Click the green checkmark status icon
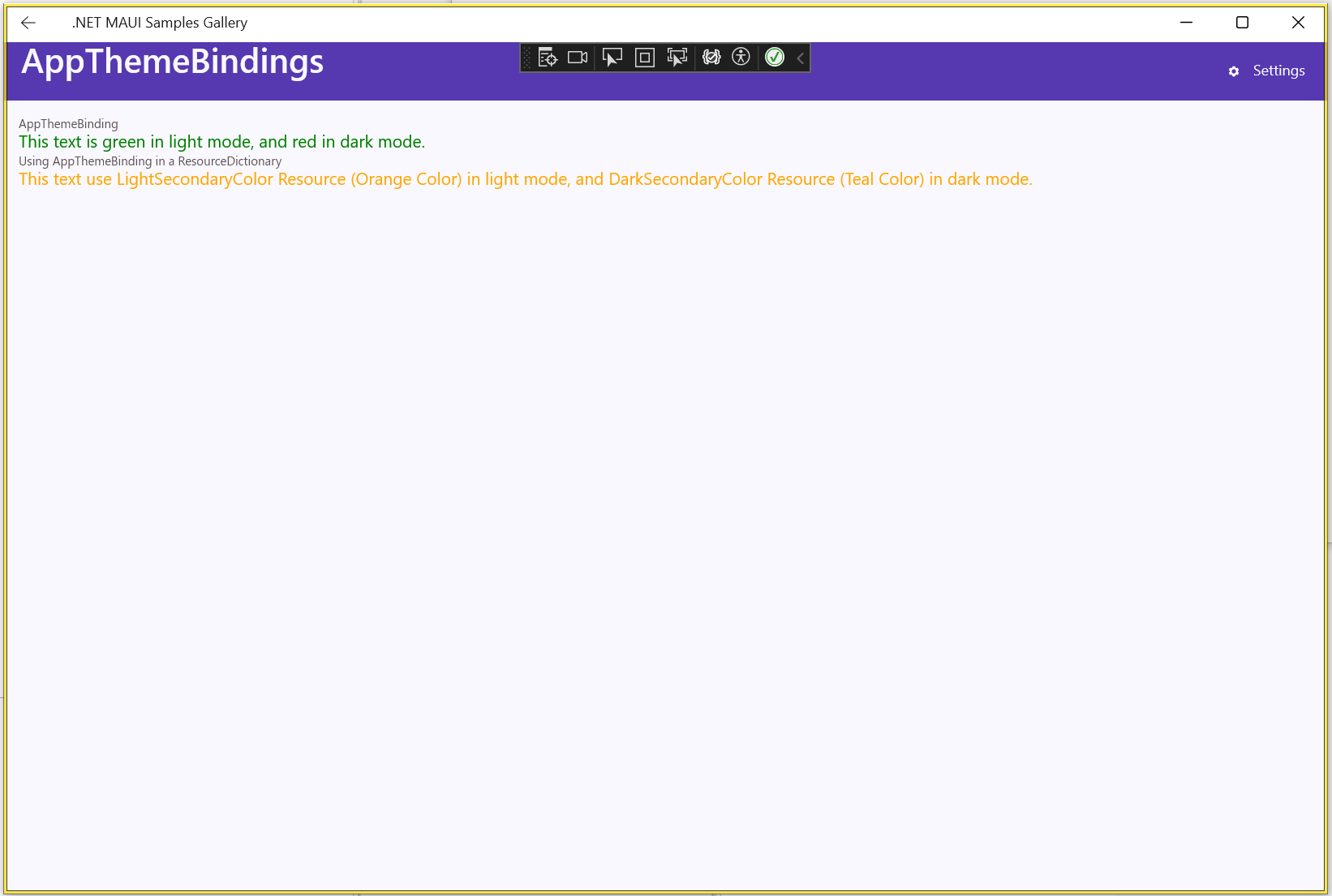Viewport: 1332px width, 896px height. (x=775, y=57)
